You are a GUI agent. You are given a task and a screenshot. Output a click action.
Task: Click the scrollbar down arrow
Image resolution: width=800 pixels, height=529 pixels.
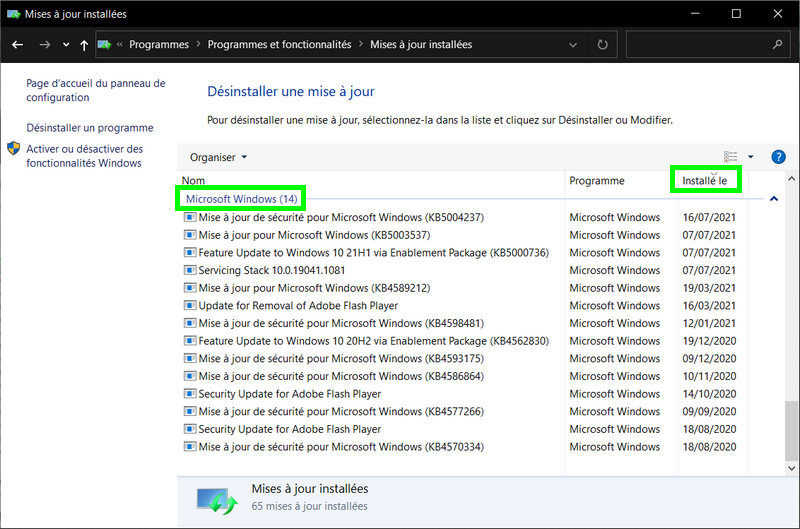791,468
